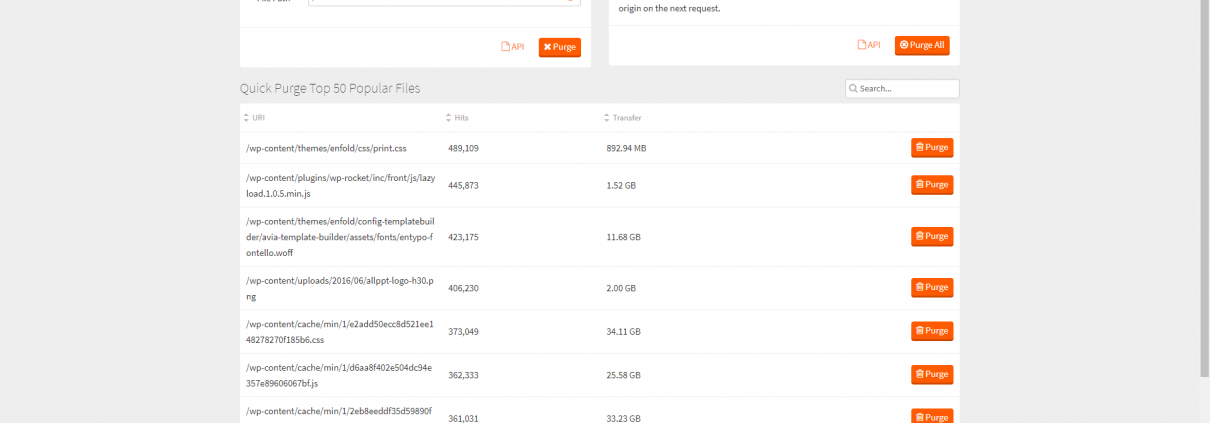The width and height of the screenshot is (1210, 423).
Task: Click the sort arrows icon next to URI
Action: (x=247, y=118)
